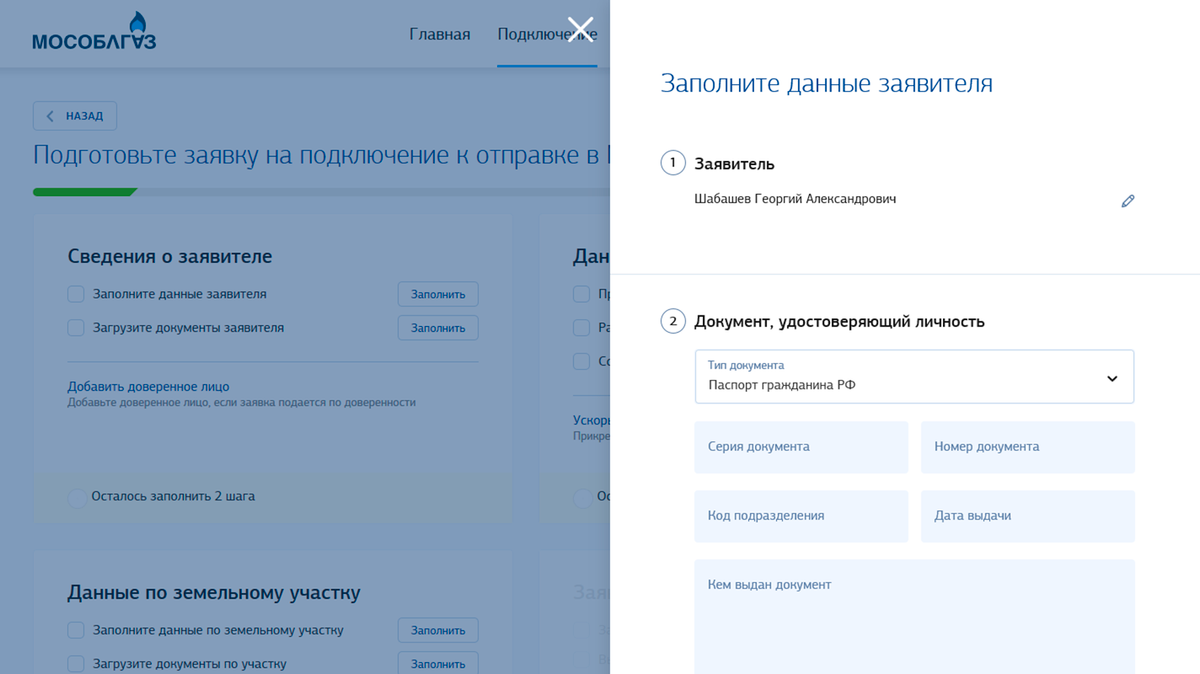Click the 'Осталось заполнить 2 шага' status circle
The width and height of the screenshot is (1200, 674).
(x=76, y=497)
